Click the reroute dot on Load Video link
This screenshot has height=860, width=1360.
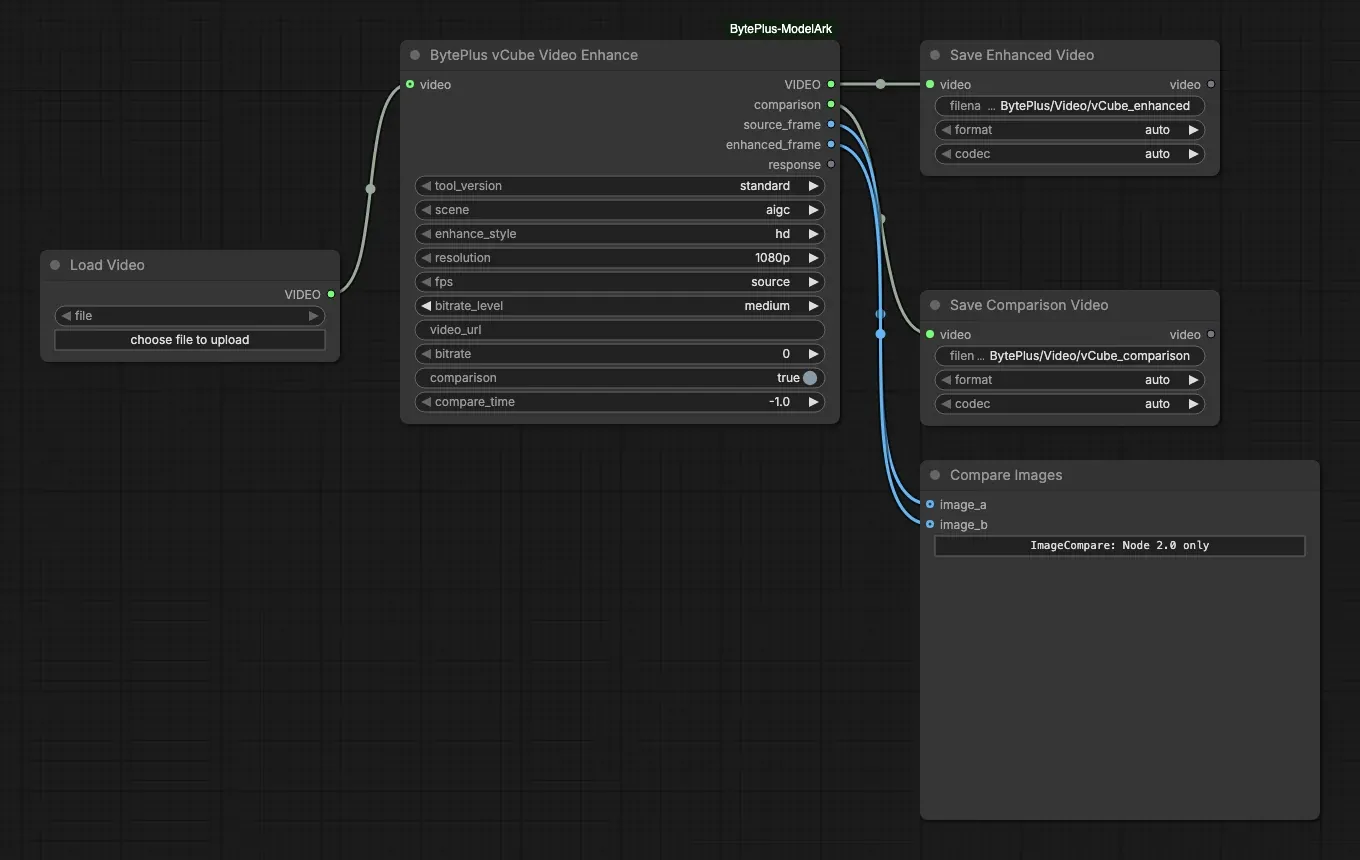pos(371,188)
